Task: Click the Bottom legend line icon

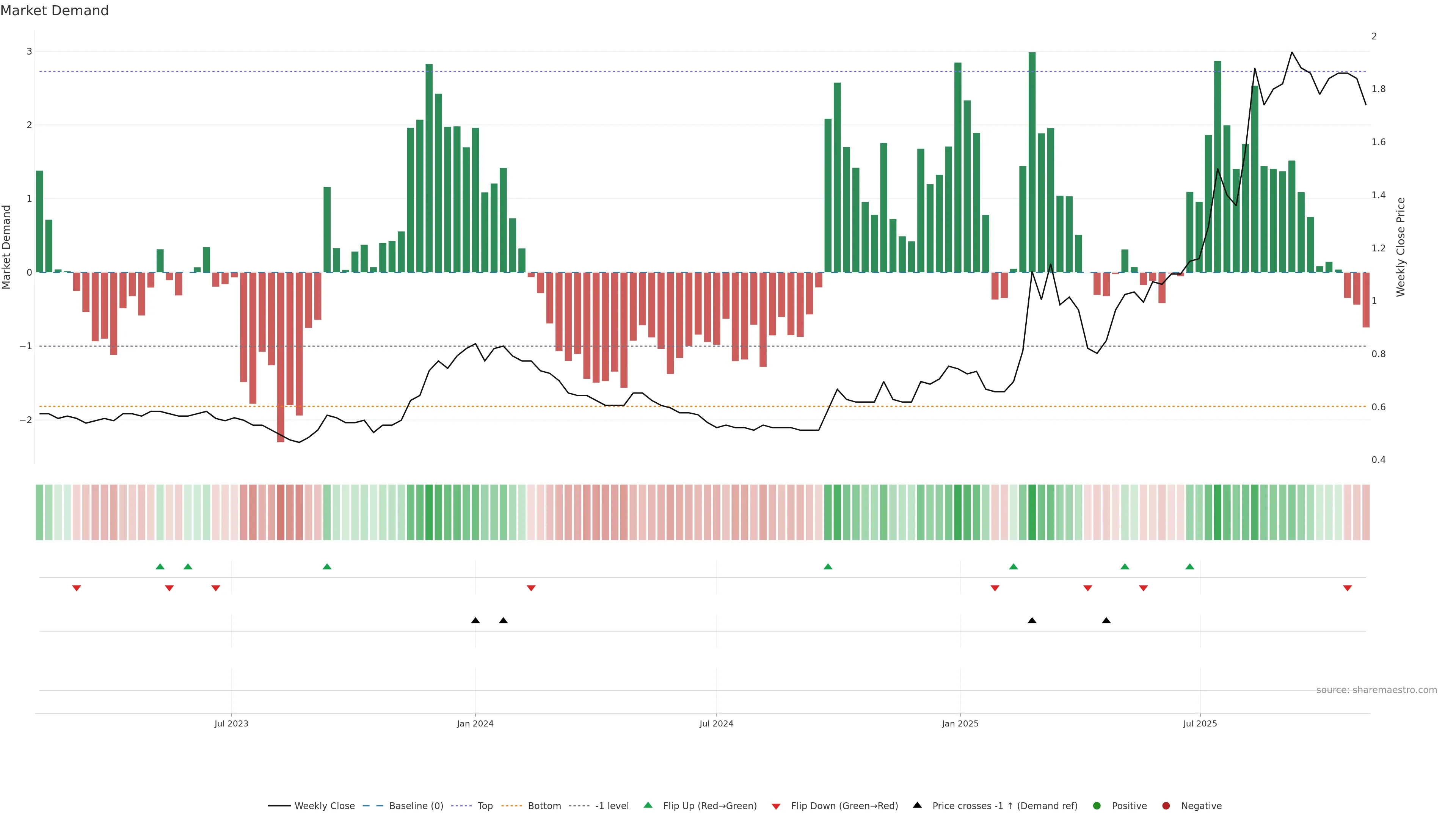Action: pyautogui.click(x=511, y=806)
